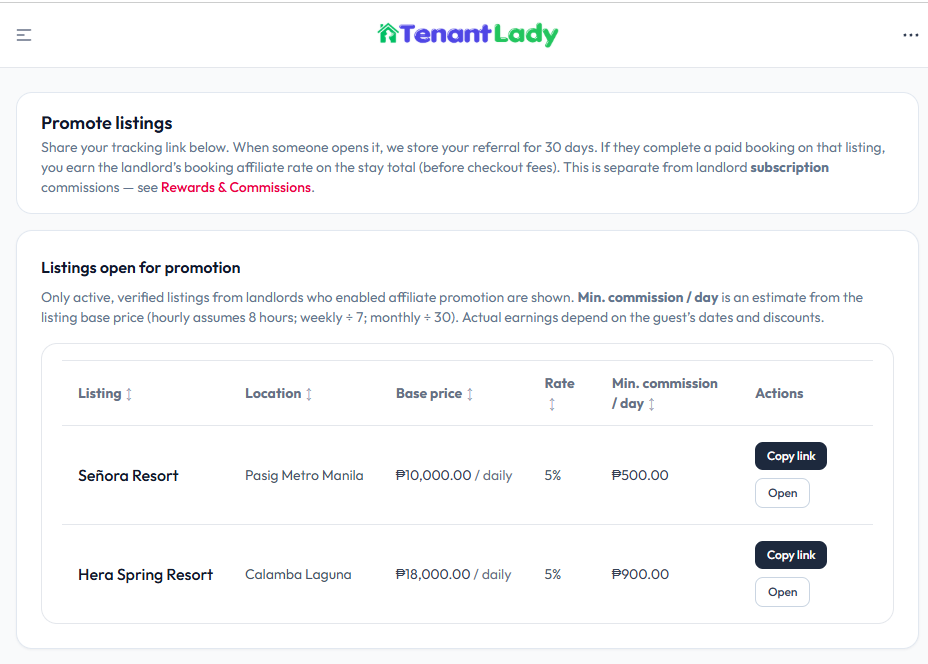The image size is (928, 664).
Task: Copy link for Señora Resort
Action: [x=790, y=456]
